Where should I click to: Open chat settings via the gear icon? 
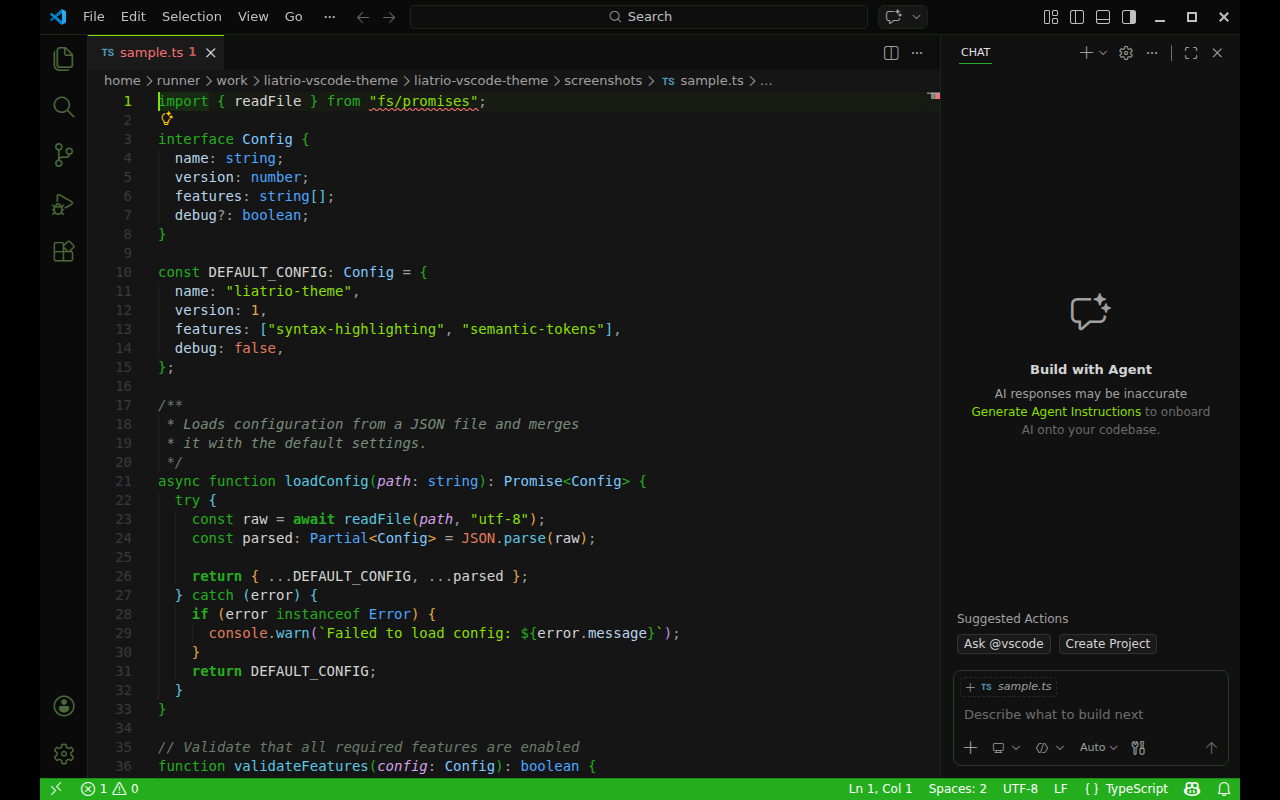click(x=1125, y=52)
